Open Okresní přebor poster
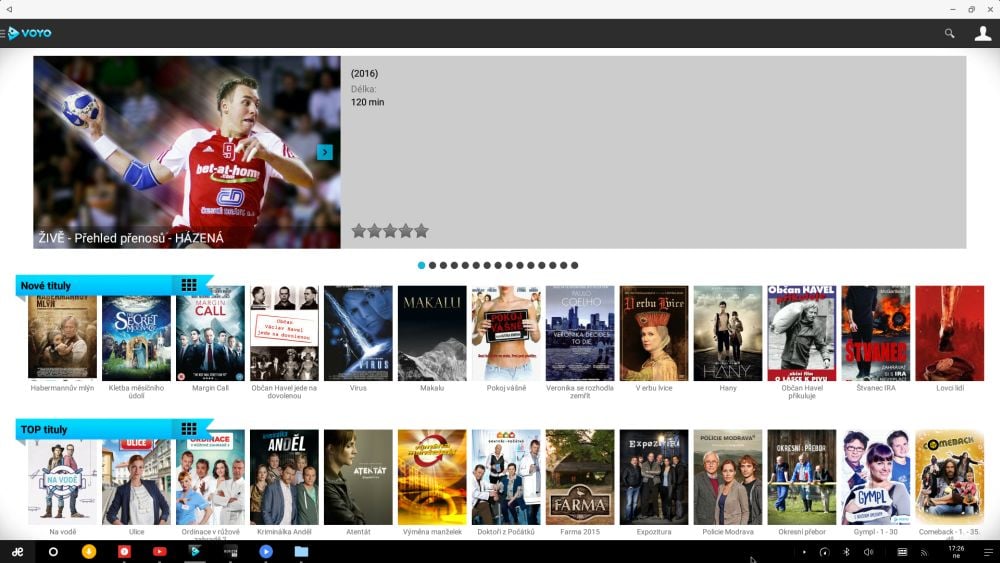Image resolution: width=1000 pixels, height=563 pixels. click(802, 477)
